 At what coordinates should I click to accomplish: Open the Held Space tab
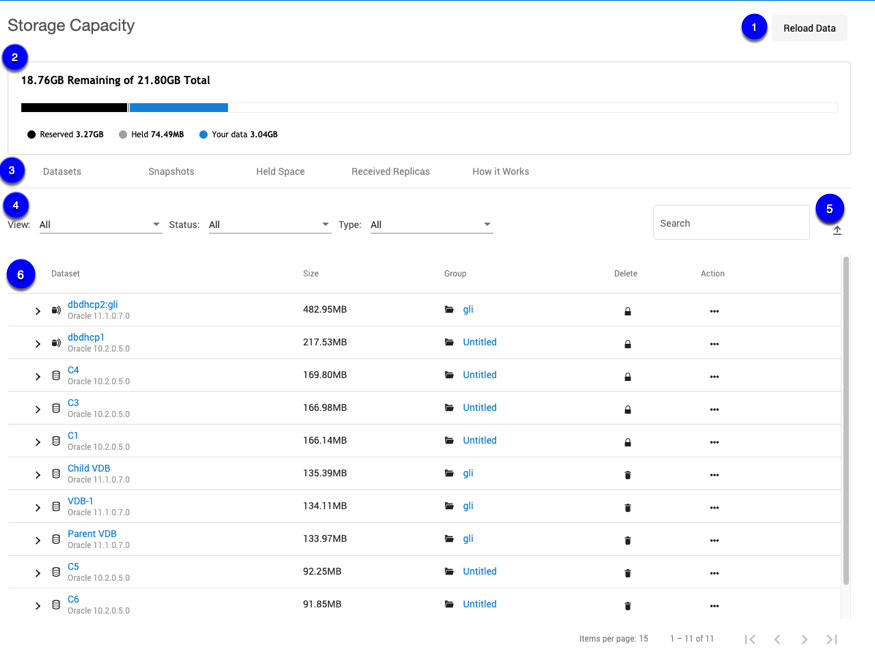[280, 171]
